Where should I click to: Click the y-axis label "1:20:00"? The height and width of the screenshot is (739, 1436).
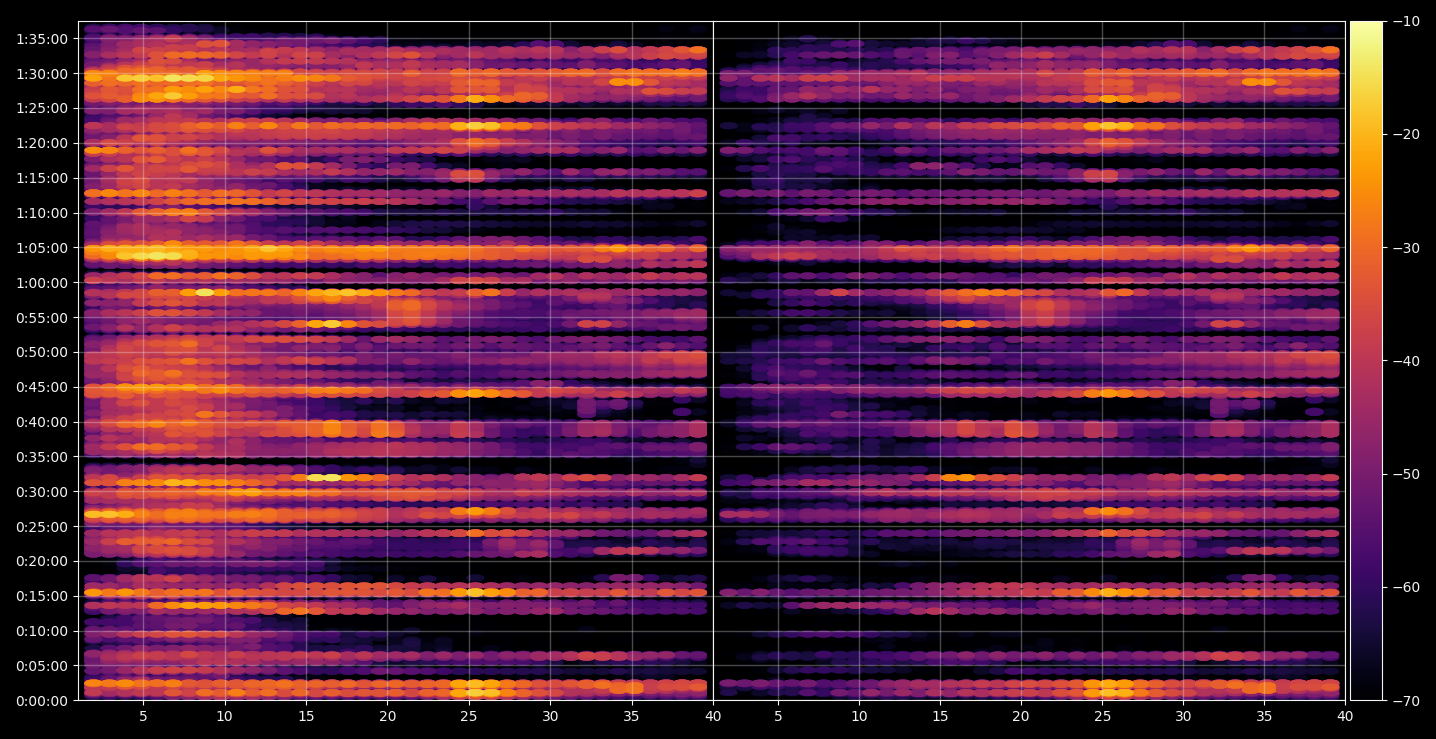click(x=43, y=143)
